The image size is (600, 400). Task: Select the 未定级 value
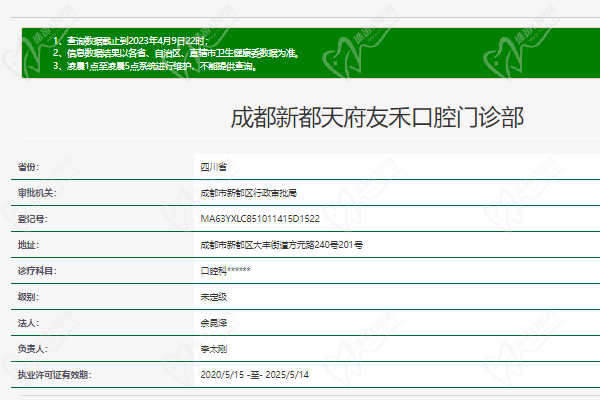[x=214, y=297]
